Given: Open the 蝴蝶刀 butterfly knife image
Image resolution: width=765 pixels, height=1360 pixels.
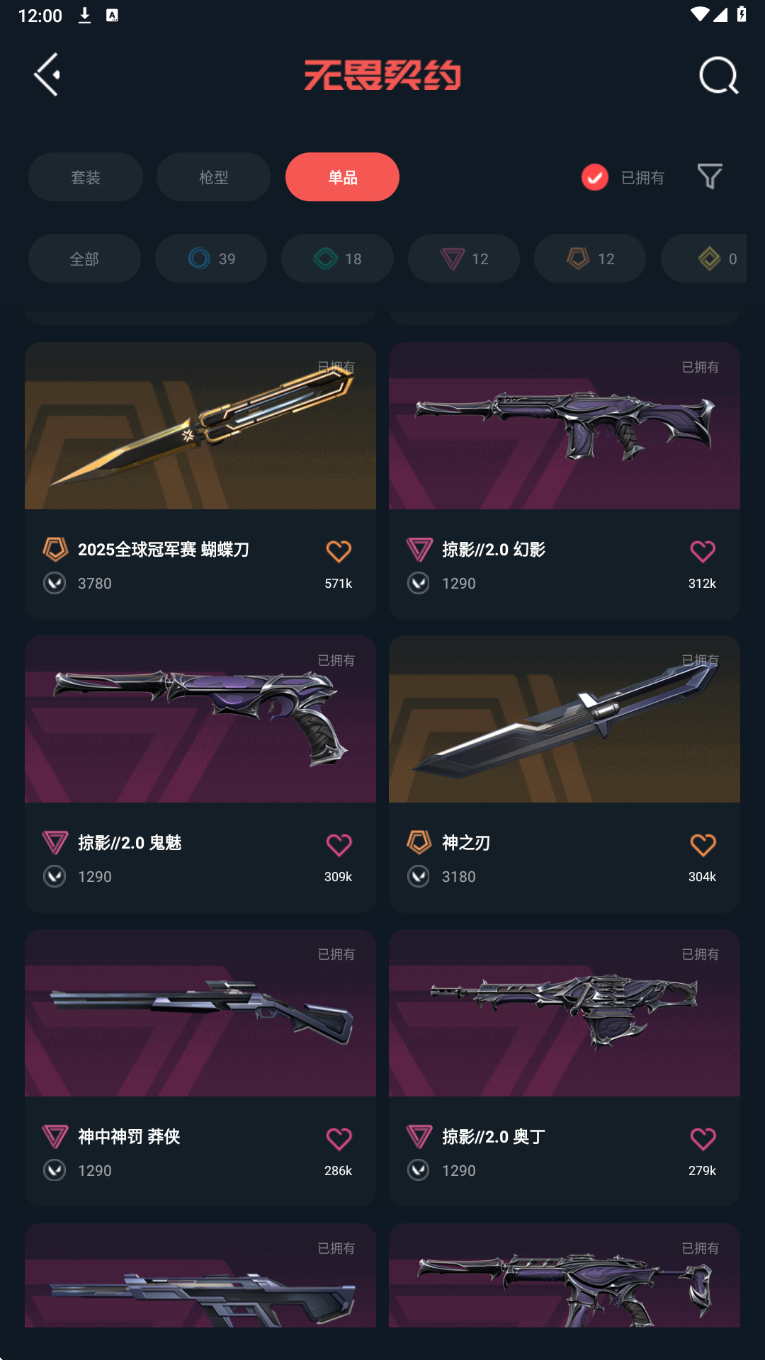Looking at the screenshot, I should [x=200, y=426].
